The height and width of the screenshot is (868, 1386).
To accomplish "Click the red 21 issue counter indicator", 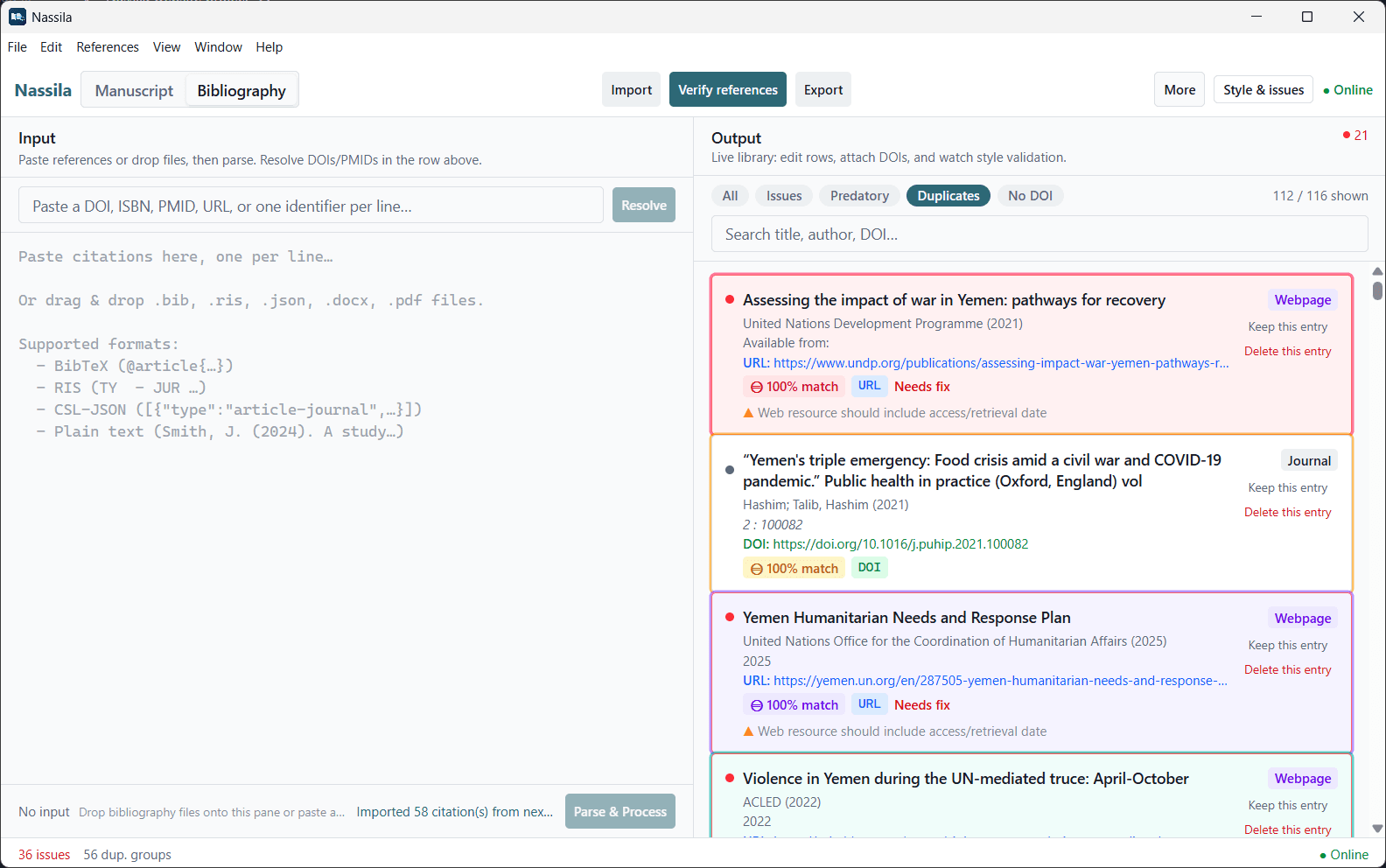I will pyautogui.click(x=1355, y=135).
